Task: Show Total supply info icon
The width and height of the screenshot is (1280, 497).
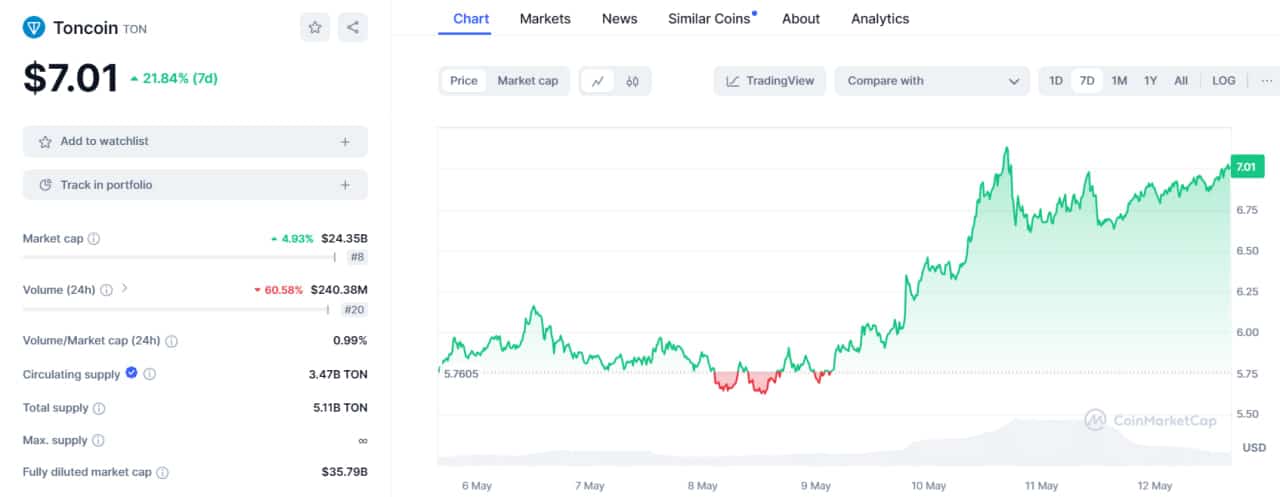Action: 98,408
